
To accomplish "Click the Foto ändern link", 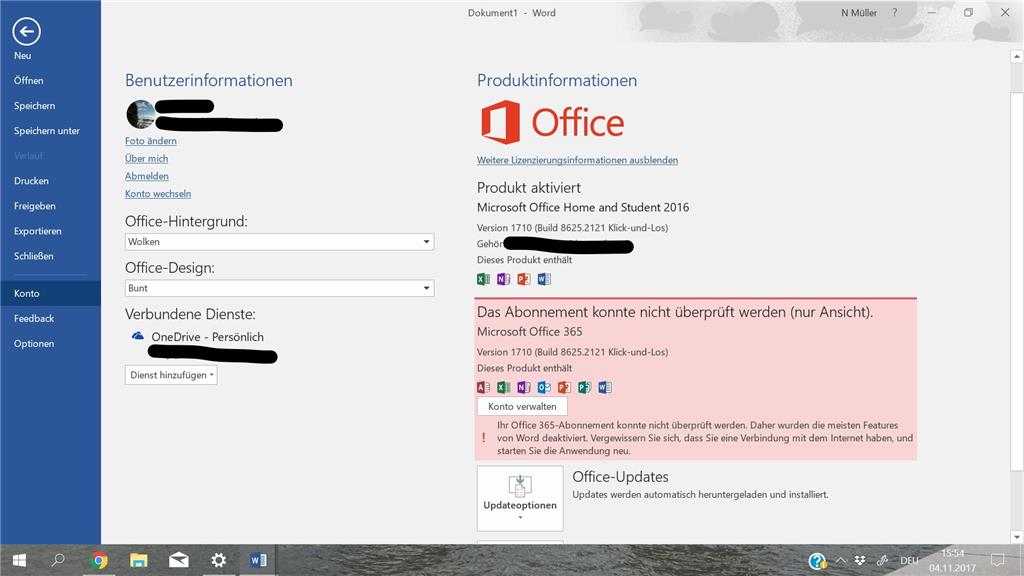I will (x=151, y=141).
